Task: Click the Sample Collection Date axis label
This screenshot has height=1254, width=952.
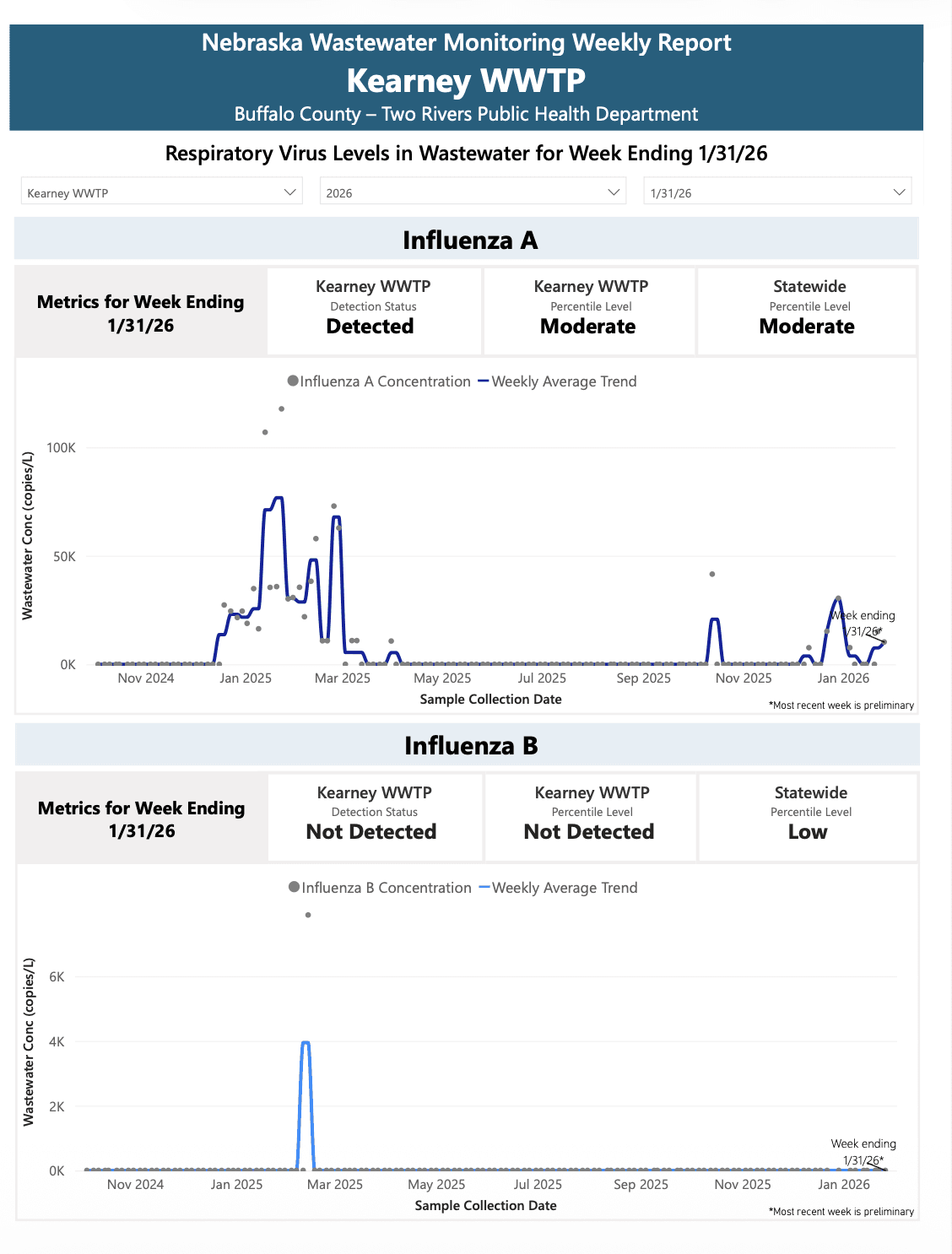Action: coord(491,699)
